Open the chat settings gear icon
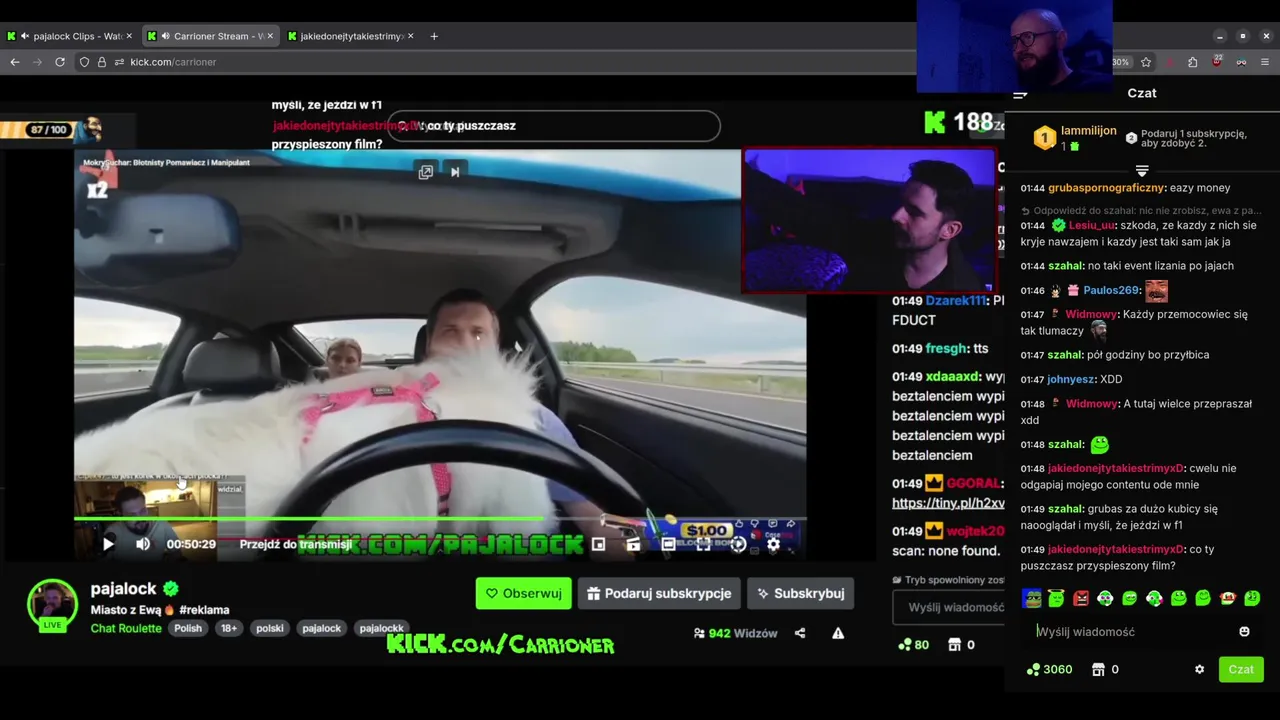Screen dimensions: 1280x720 coord(1200,669)
